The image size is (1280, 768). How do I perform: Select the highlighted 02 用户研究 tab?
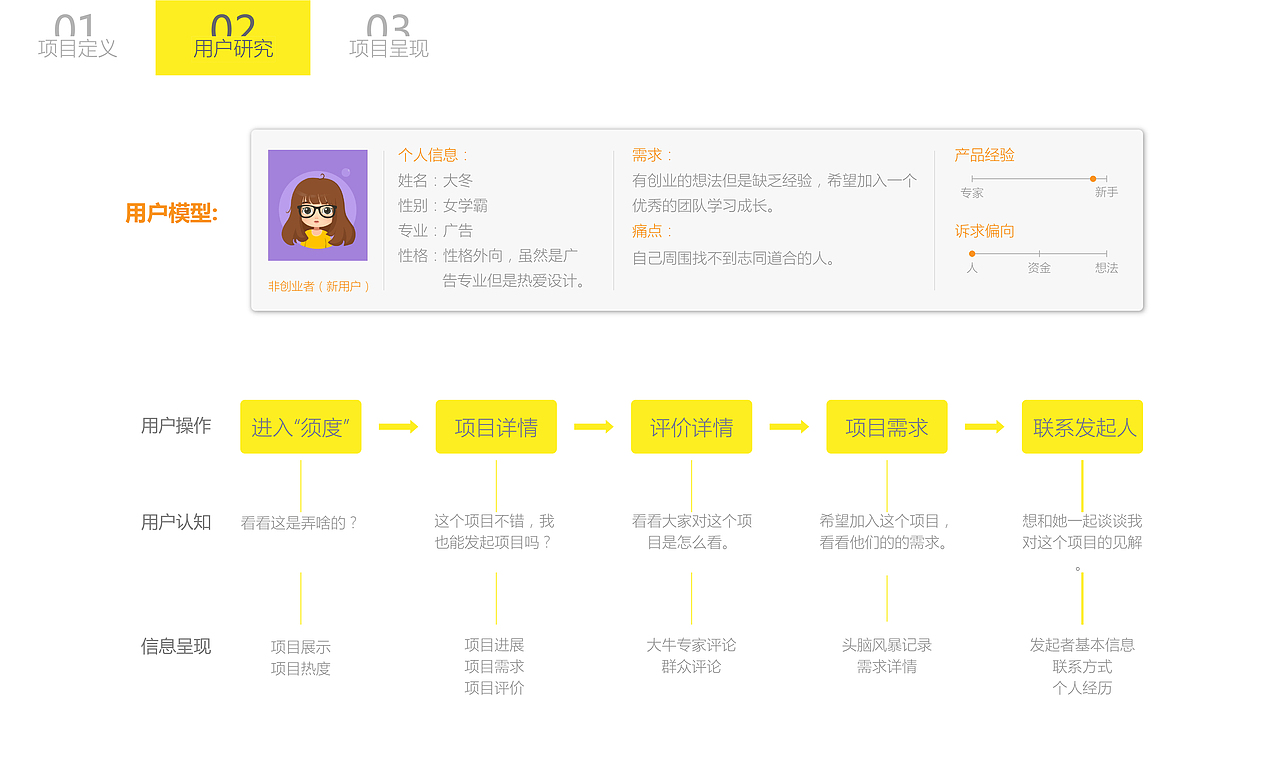click(233, 38)
